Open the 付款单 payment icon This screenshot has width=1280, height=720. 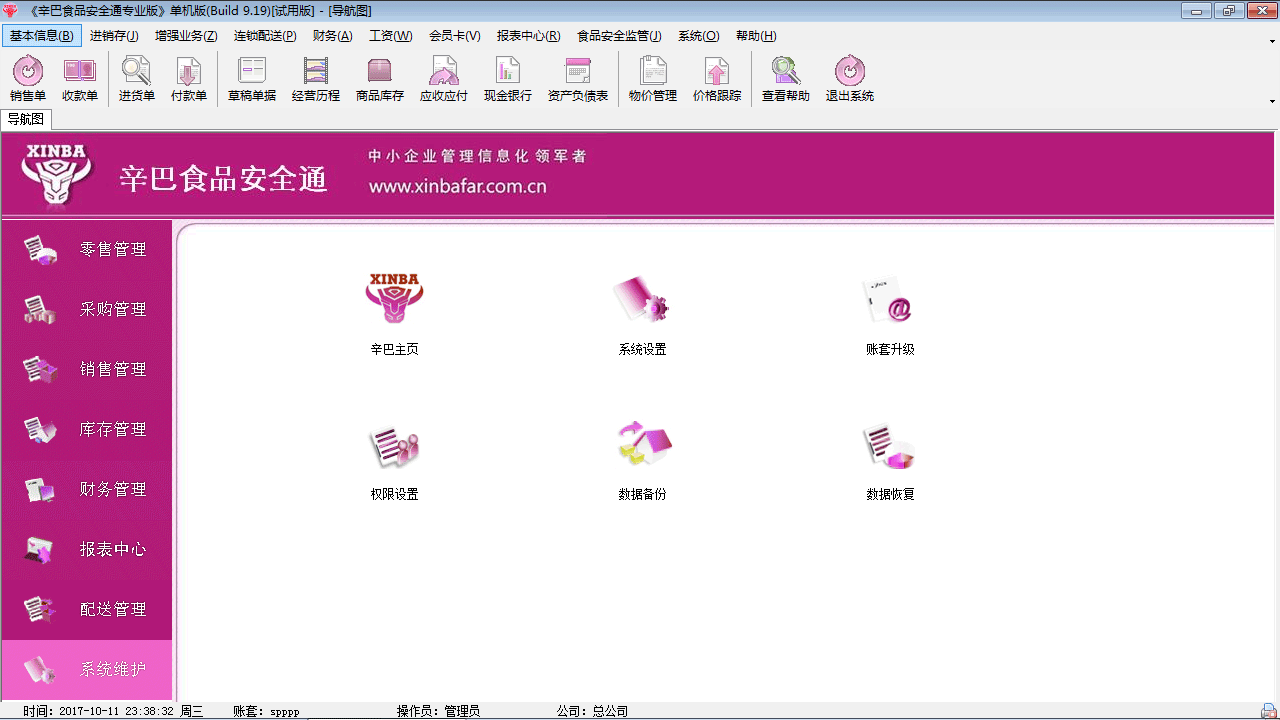pos(188,79)
